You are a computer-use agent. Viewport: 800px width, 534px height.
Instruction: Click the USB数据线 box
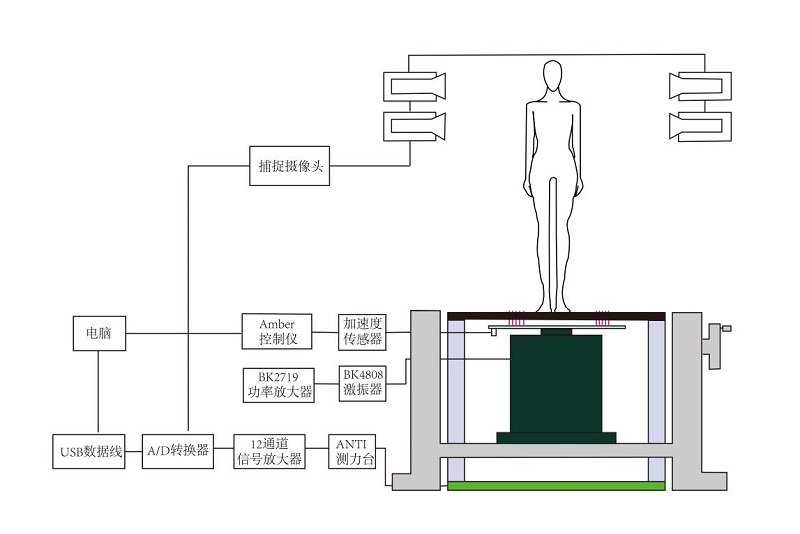point(89,451)
